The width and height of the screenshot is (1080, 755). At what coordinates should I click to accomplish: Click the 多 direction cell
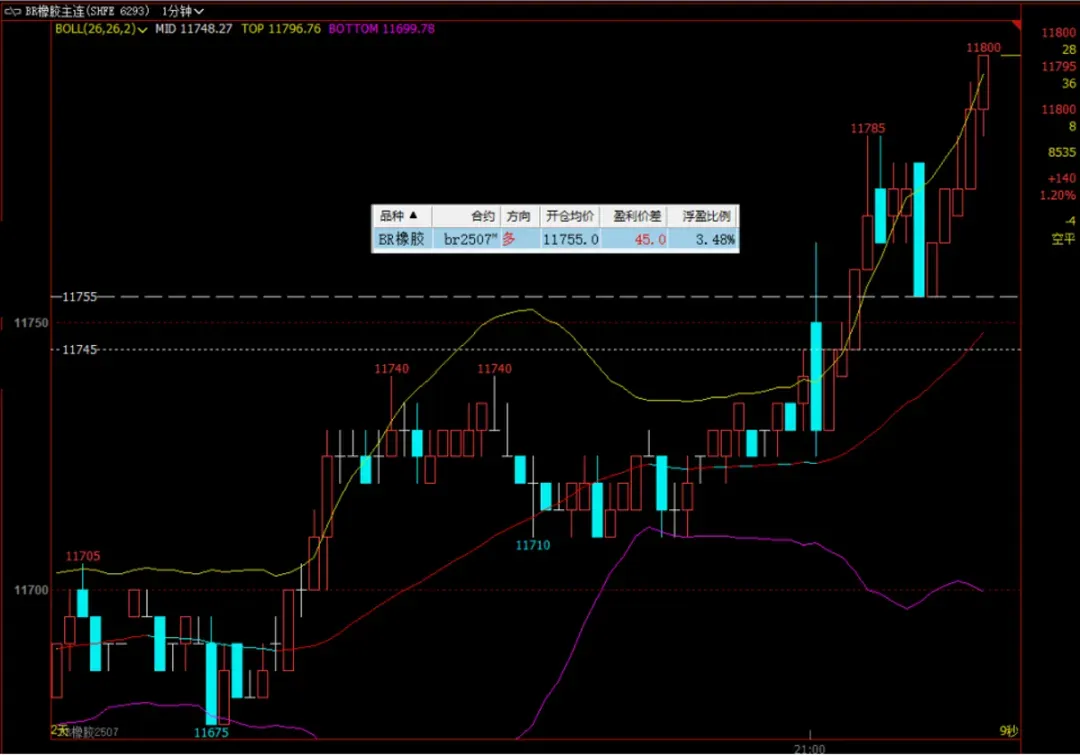[509, 239]
